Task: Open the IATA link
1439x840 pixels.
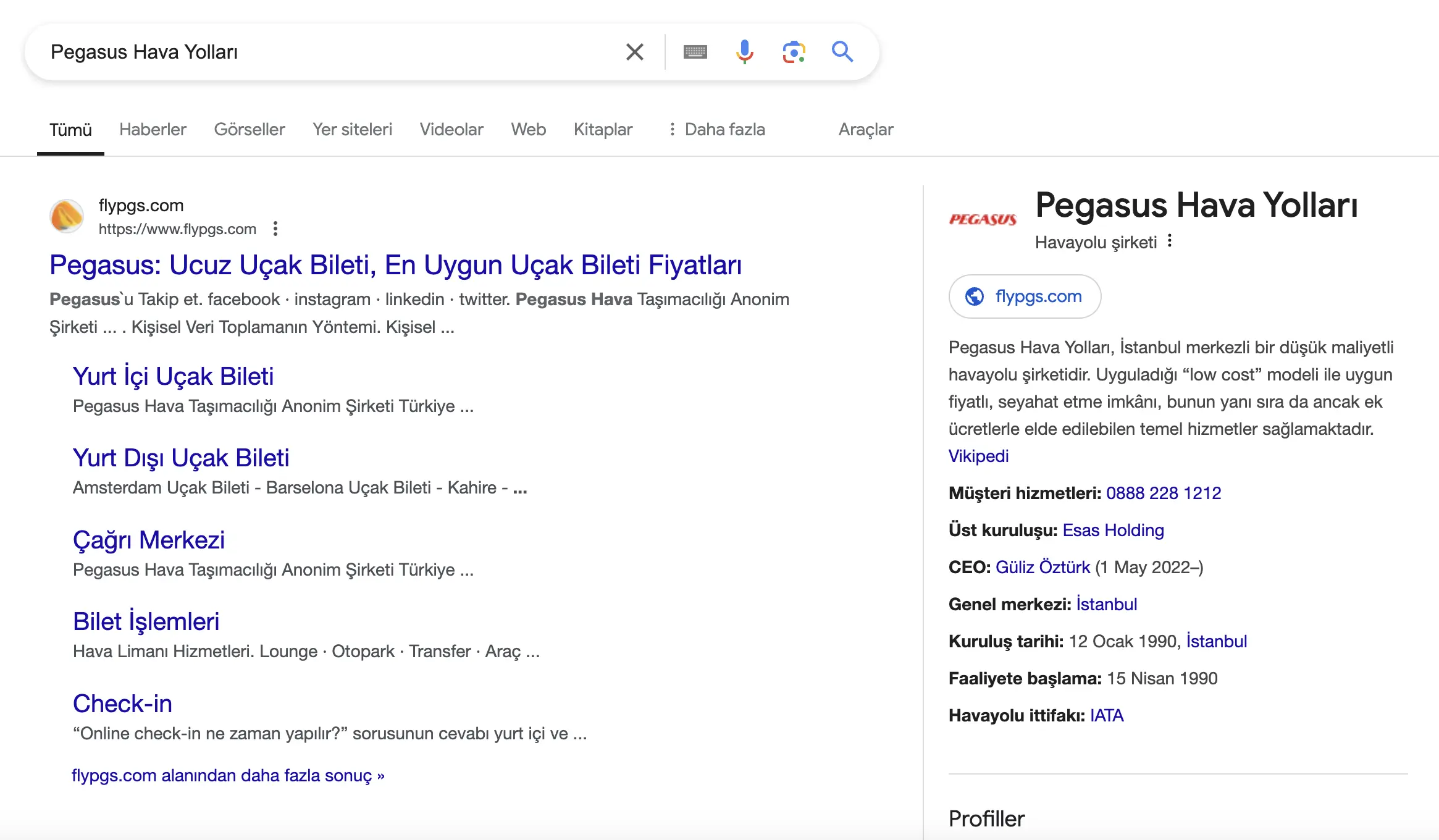Action: point(1107,715)
